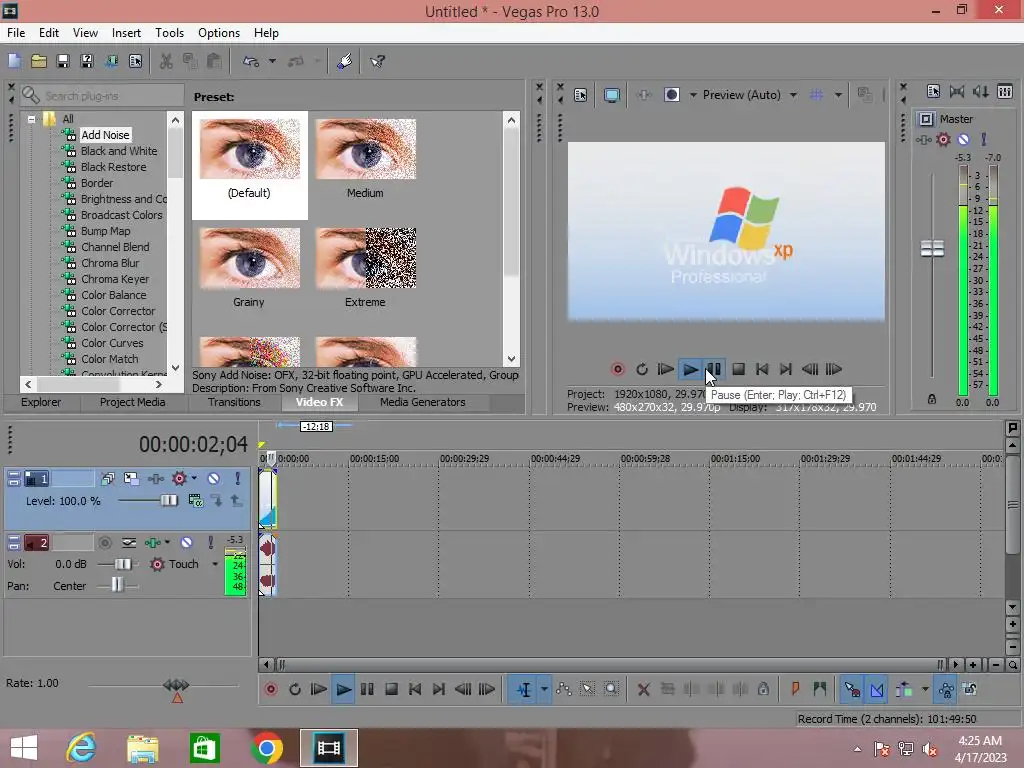Click the What's This help icon
The height and width of the screenshot is (768, 1024).
[377, 61]
